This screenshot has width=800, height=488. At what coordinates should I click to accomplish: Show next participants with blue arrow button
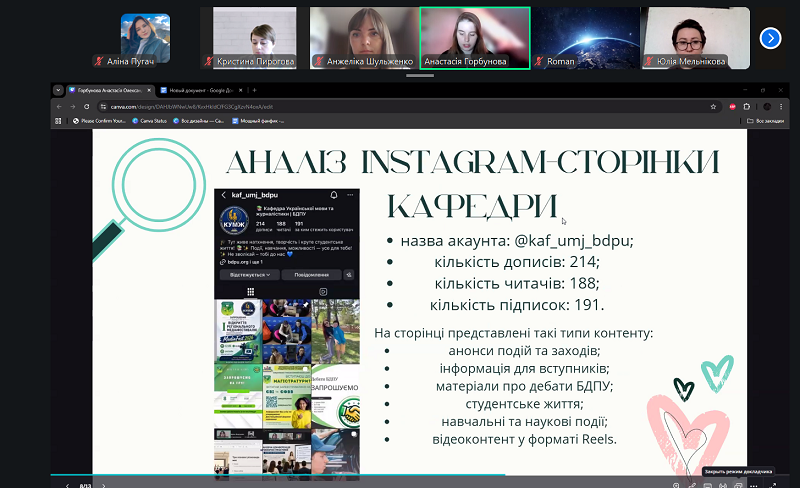pos(770,38)
